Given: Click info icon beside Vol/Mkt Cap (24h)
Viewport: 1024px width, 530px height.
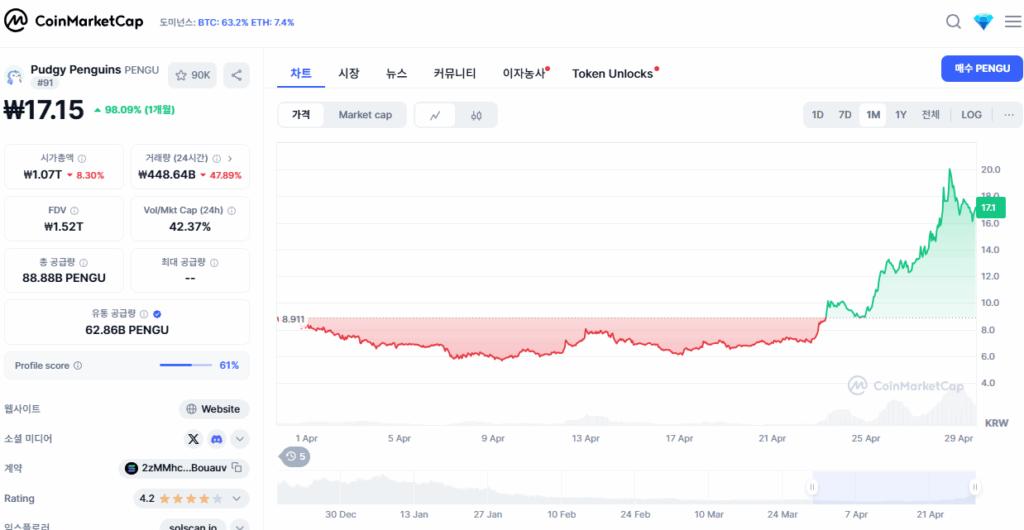Looking at the screenshot, I should click(x=231, y=210).
